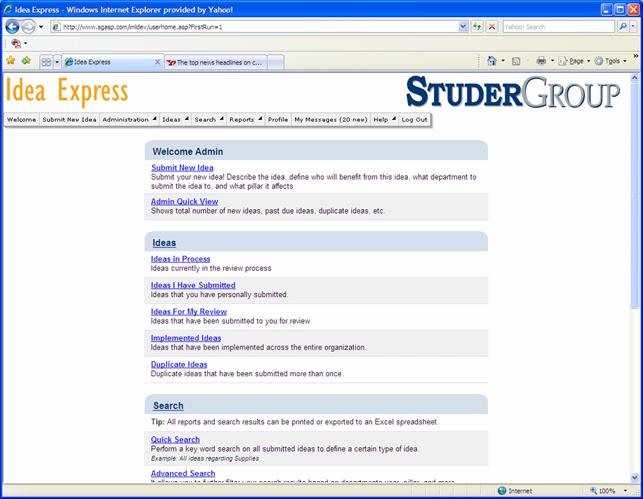This screenshot has width=643, height=499.
Task: Click the Internet zone status icon
Action: (x=502, y=491)
